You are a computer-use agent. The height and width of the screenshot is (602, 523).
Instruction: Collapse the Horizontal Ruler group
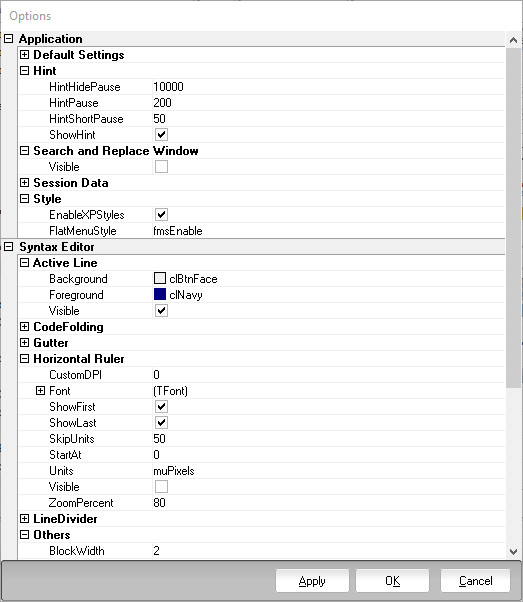pos(24,359)
